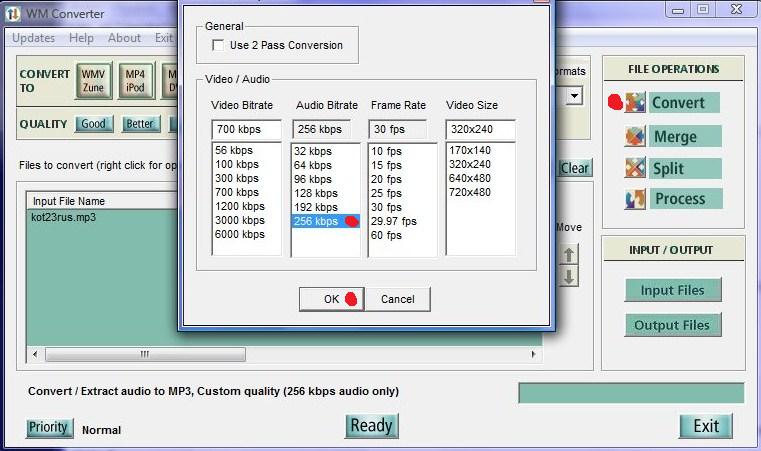The width and height of the screenshot is (761, 451).
Task: Click the Merge files icon
Action: click(x=636, y=136)
